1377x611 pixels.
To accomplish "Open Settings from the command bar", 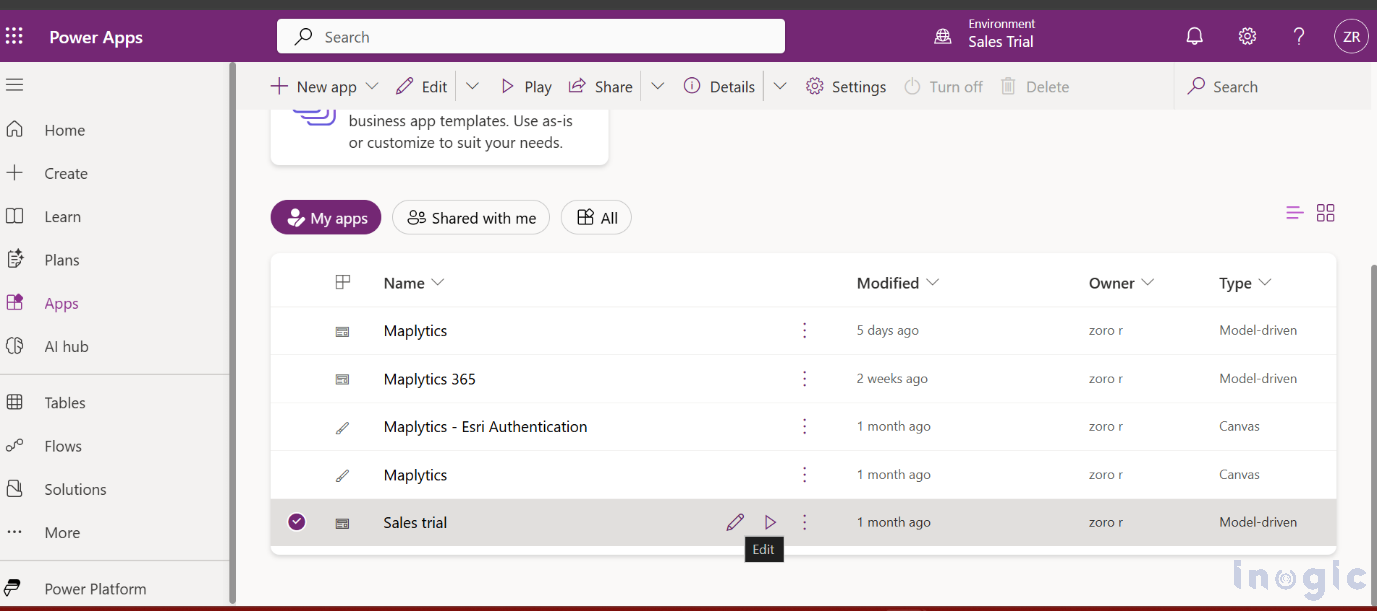I will (x=845, y=86).
